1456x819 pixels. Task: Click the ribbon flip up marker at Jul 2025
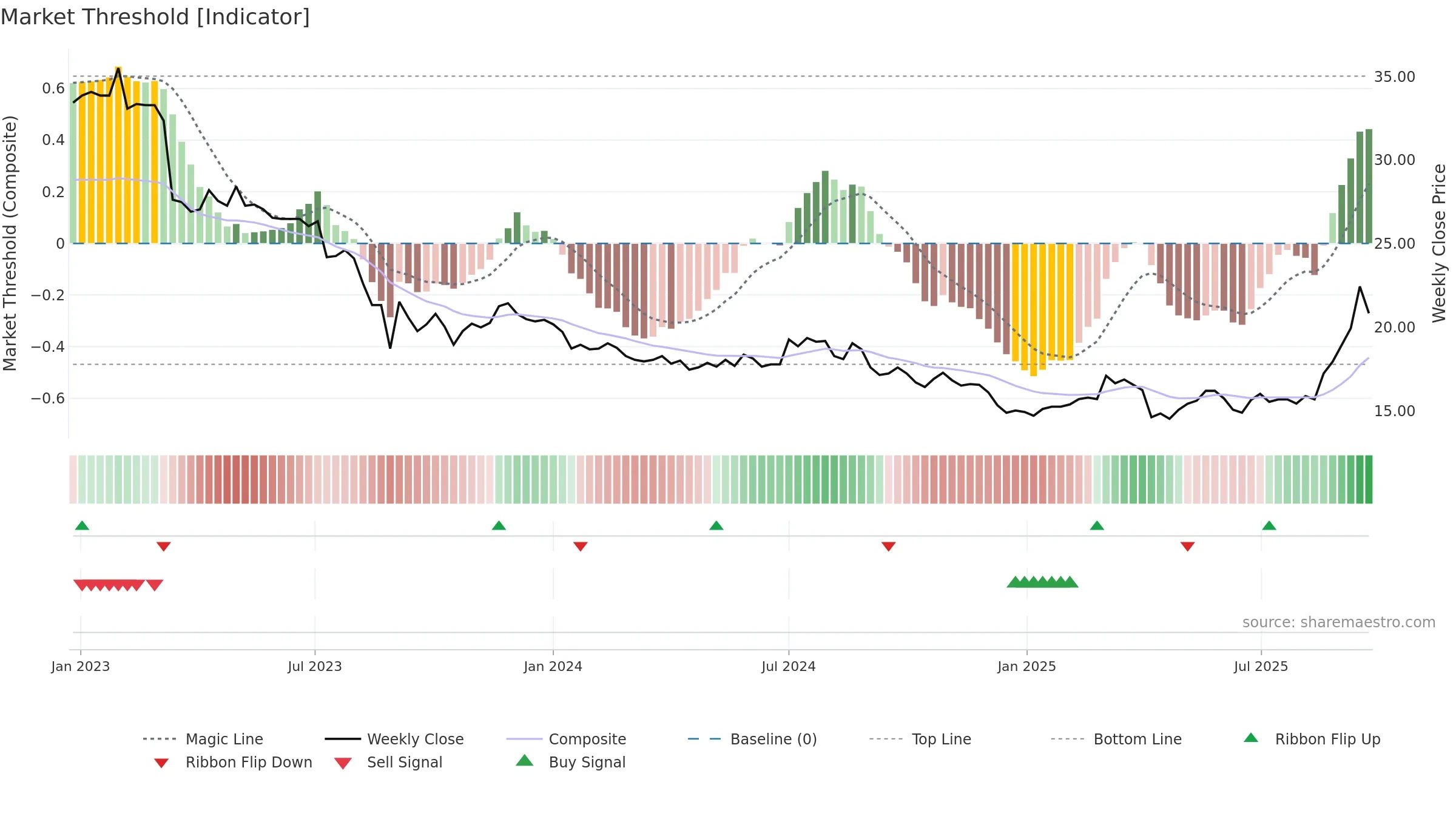(1269, 525)
